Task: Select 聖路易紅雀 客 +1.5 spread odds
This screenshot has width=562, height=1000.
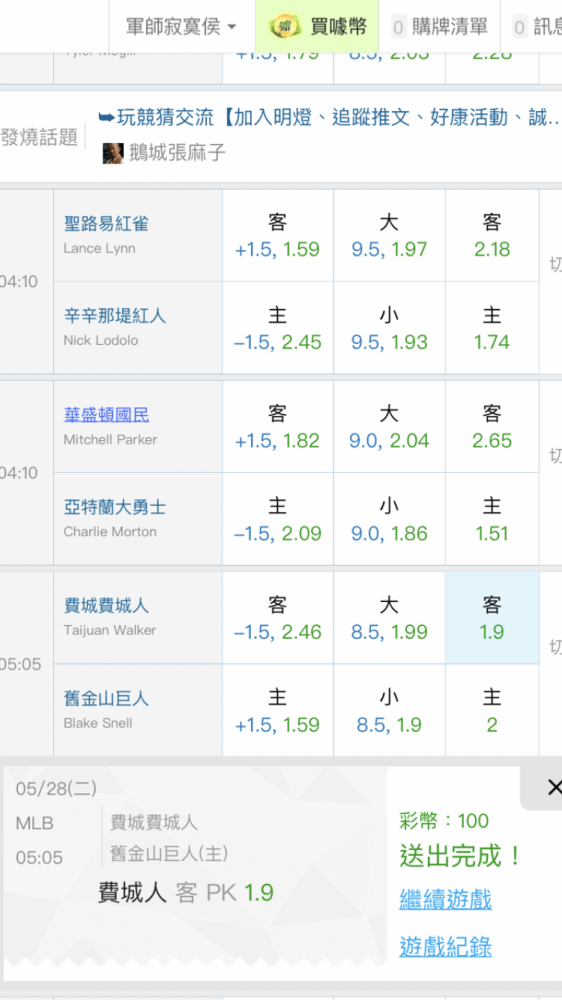Action: pyautogui.click(x=277, y=235)
